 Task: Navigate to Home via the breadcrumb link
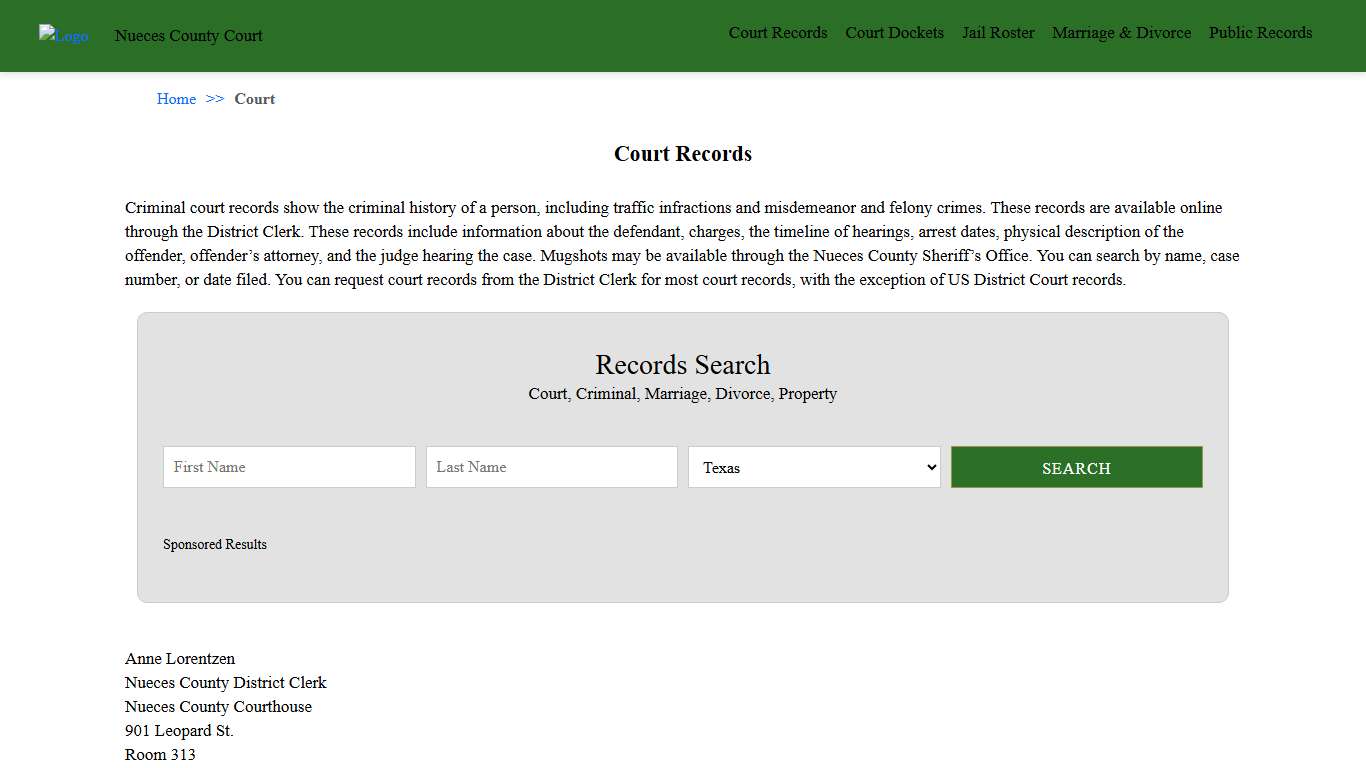point(176,98)
